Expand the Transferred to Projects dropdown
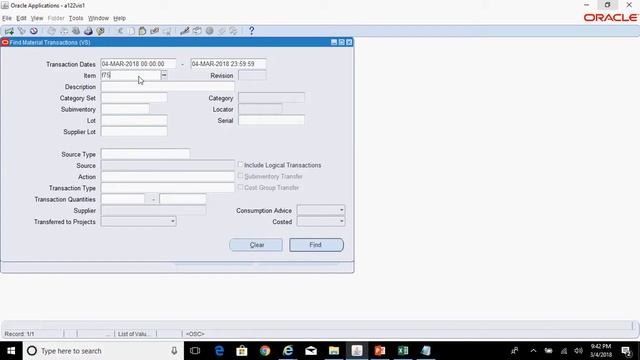 [173, 221]
